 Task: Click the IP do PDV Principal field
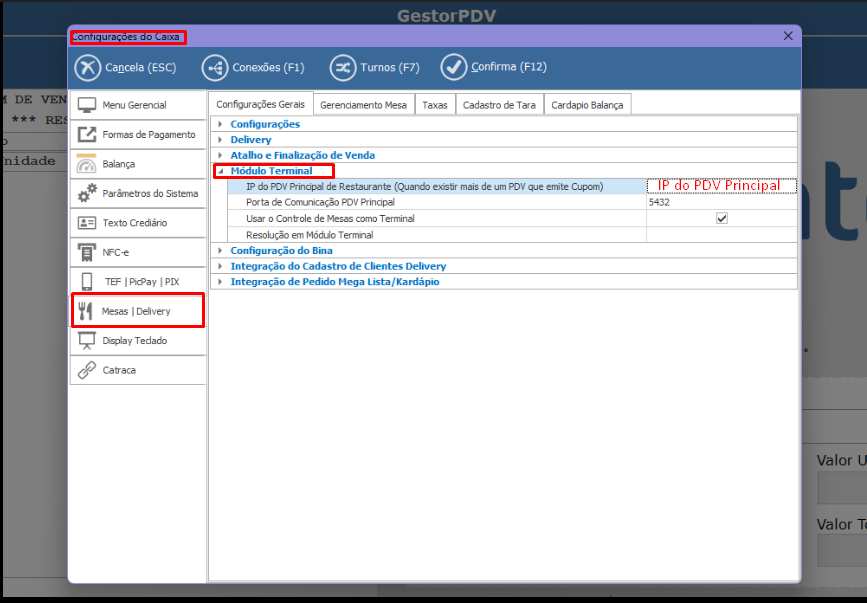point(721,186)
